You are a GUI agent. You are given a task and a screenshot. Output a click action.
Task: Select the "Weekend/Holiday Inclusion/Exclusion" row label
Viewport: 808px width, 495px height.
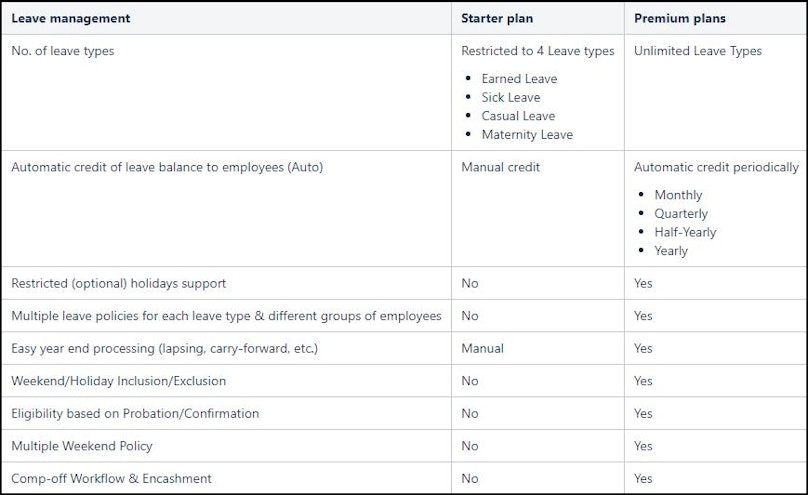click(118, 381)
